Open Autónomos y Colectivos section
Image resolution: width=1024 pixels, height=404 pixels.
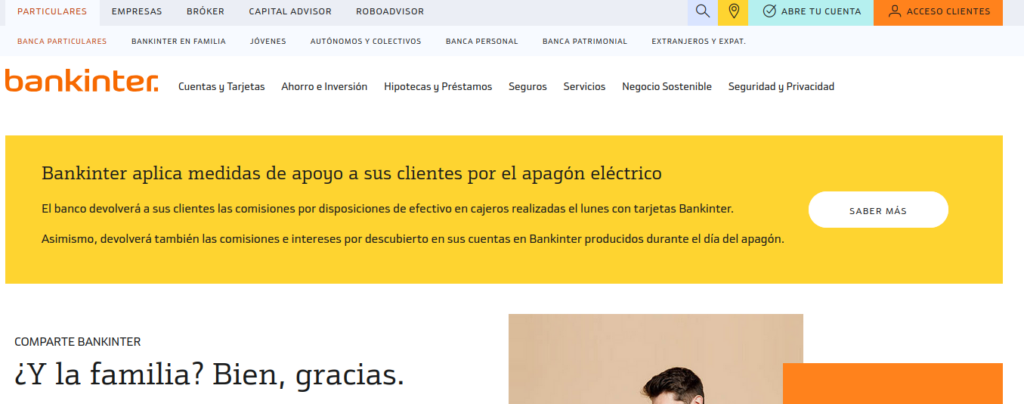[366, 41]
